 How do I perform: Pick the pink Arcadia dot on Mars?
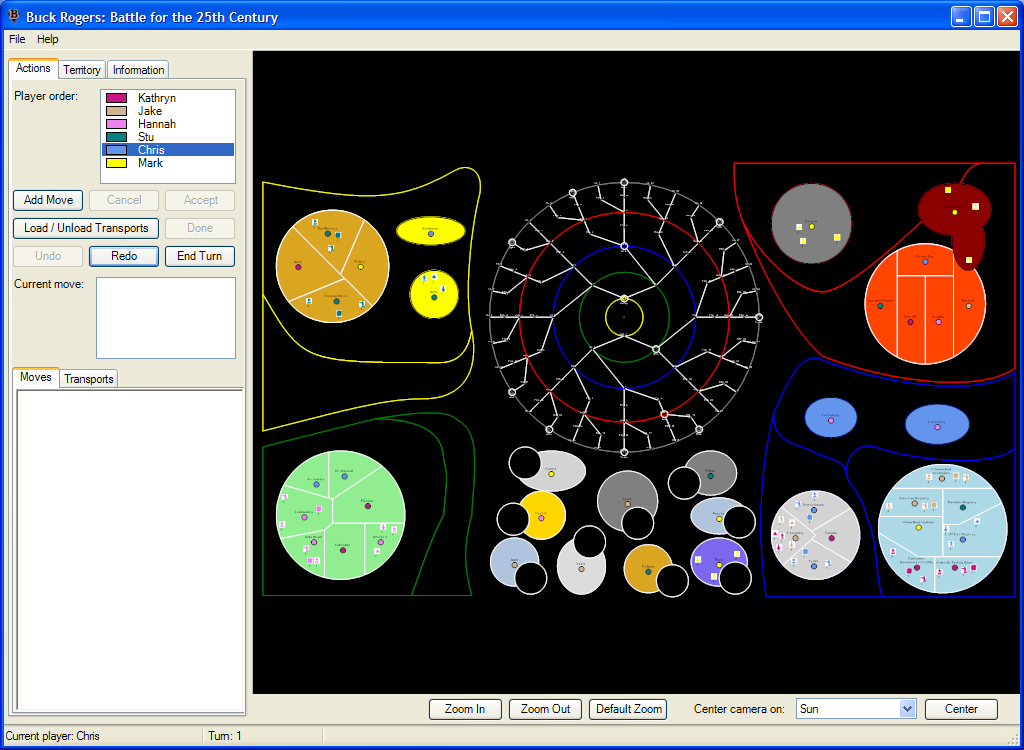tap(938, 322)
